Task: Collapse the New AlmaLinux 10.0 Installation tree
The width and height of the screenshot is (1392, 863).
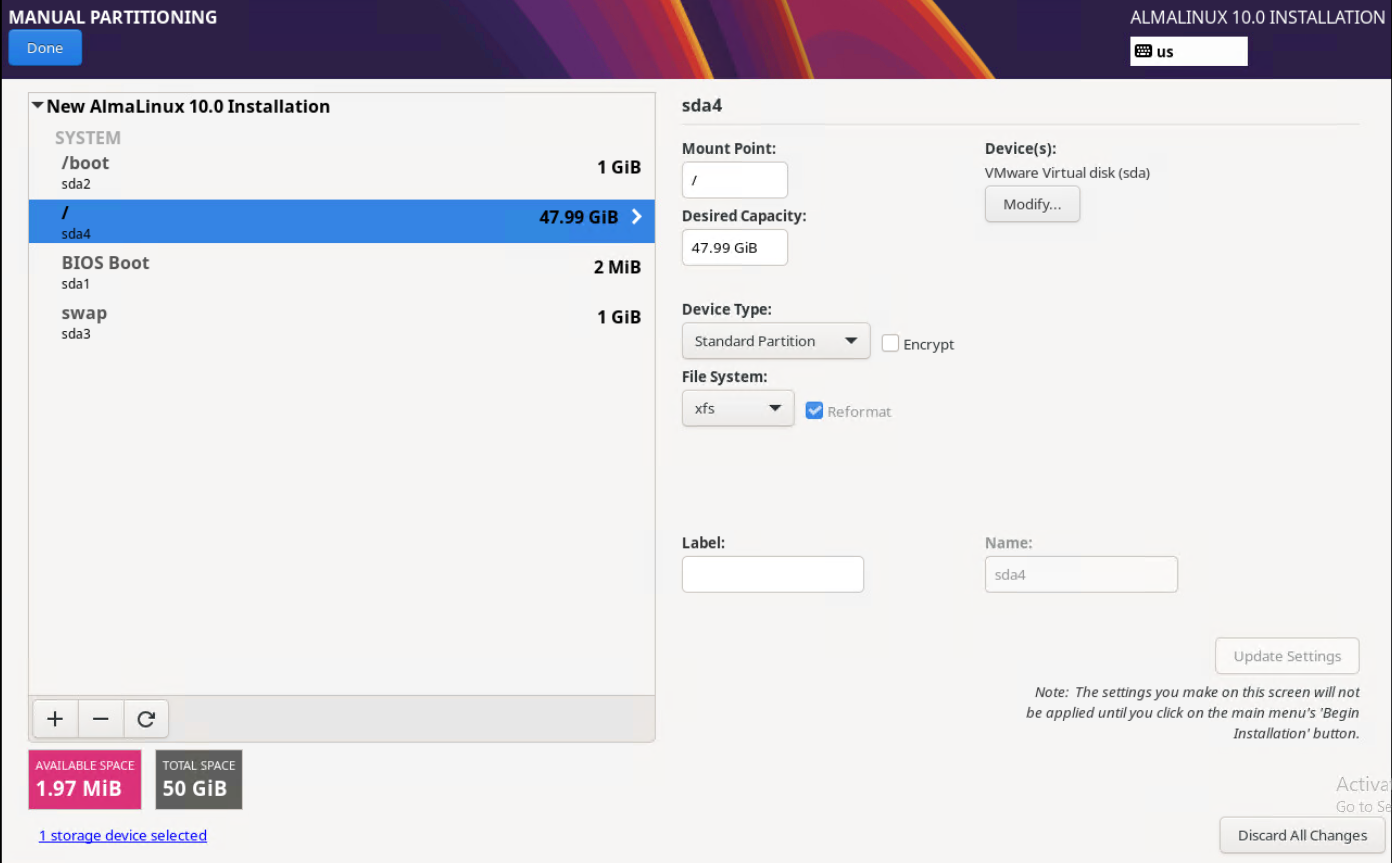Action: 38,106
